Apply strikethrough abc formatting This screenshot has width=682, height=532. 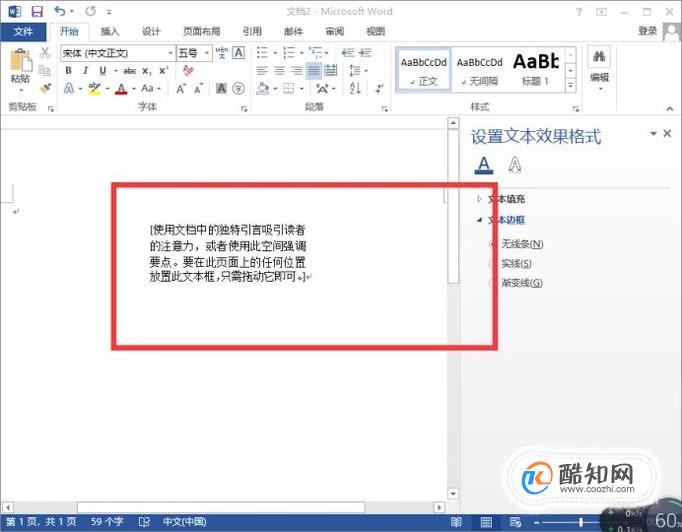coord(130,71)
